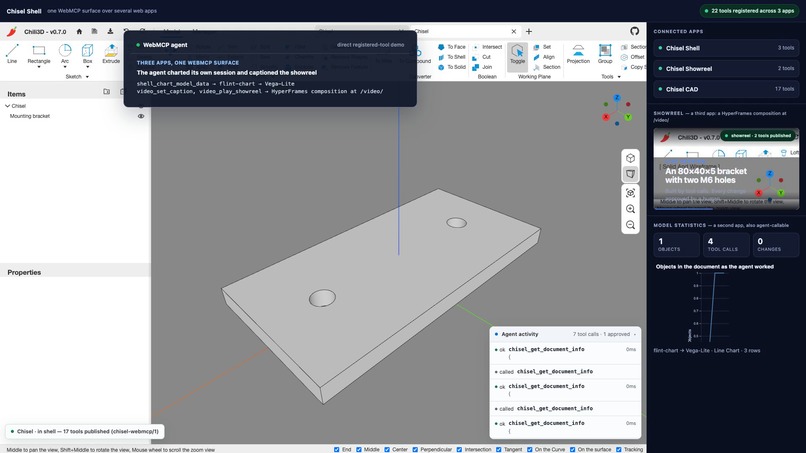Open the GitHub icon link

pyautogui.click(x=634, y=31)
